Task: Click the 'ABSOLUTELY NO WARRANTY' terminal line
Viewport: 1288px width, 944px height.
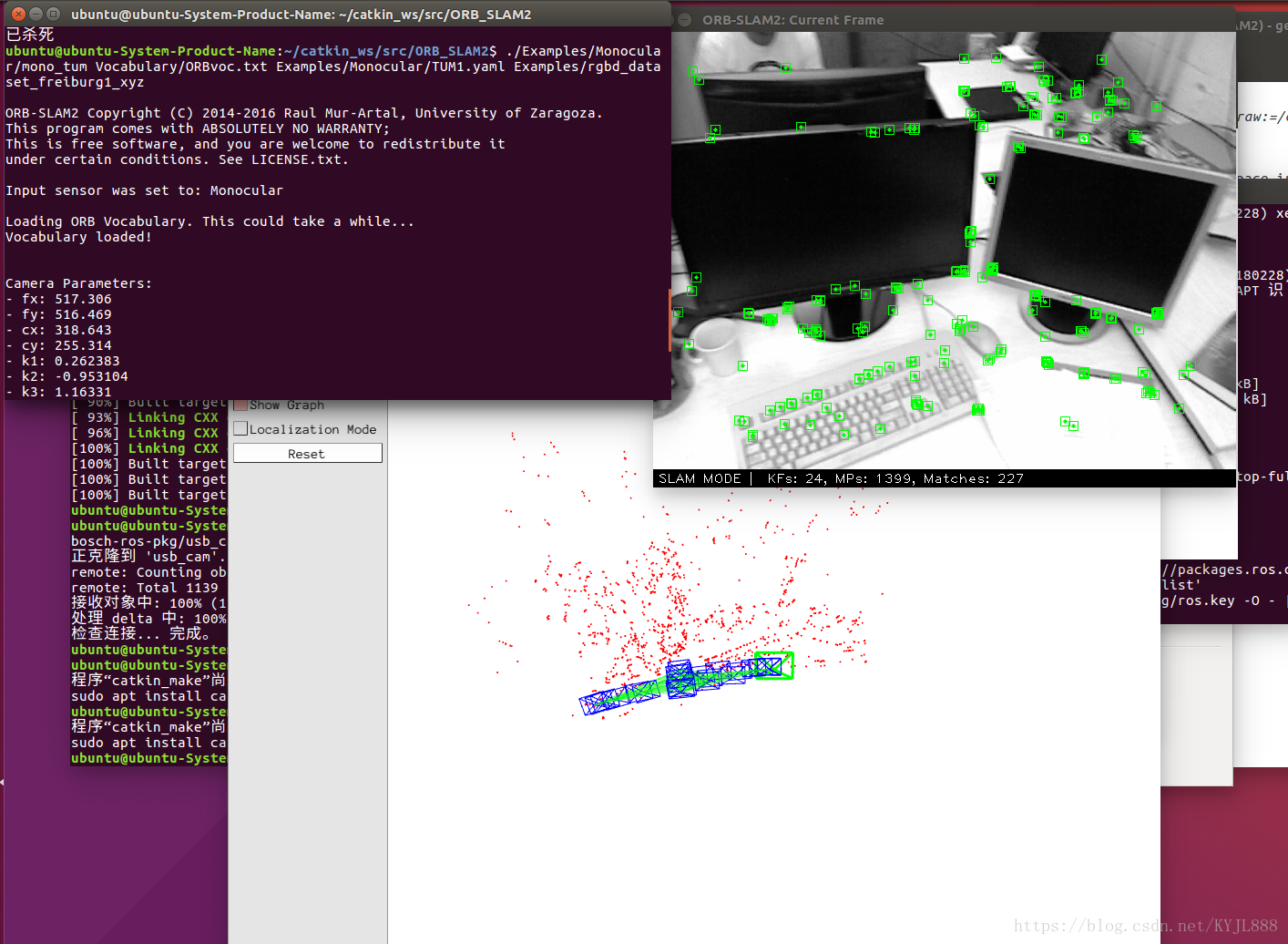Action: [x=198, y=128]
